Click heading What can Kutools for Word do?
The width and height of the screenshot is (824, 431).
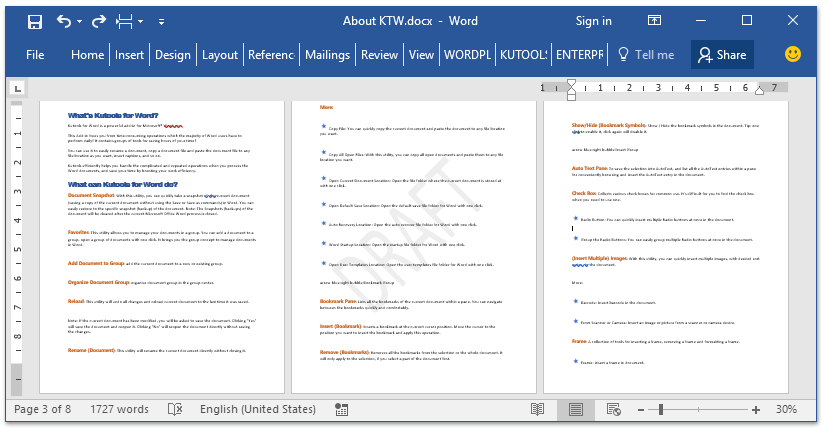122,184
